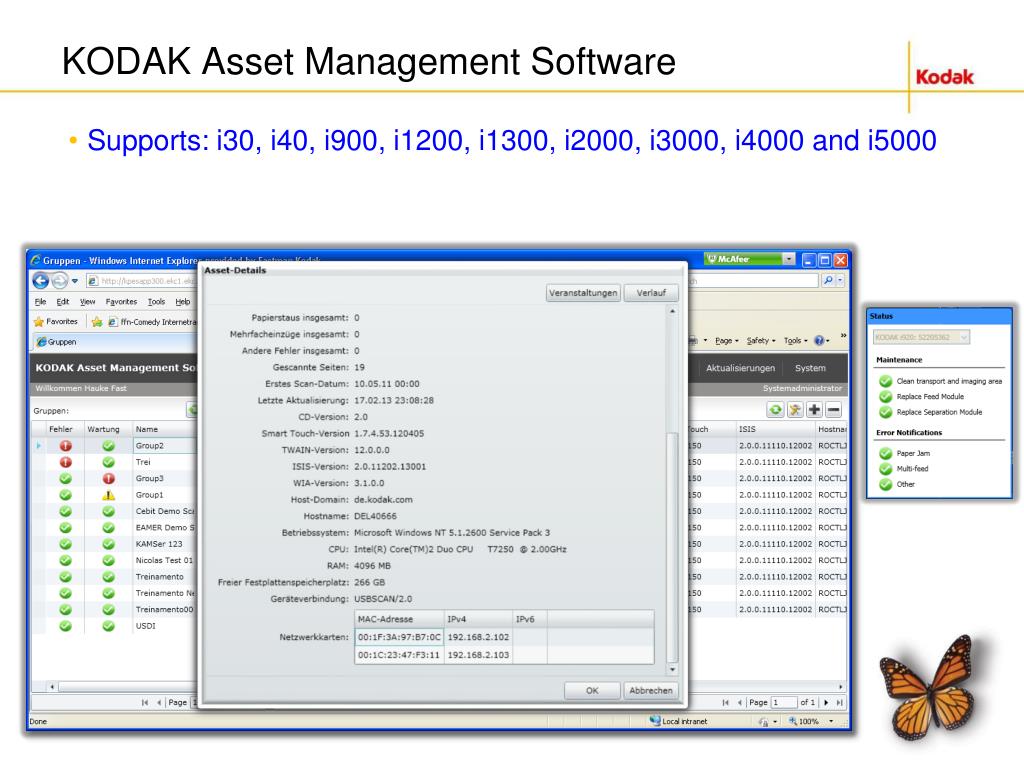The height and width of the screenshot is (768, 1024).
Task: Click the MAC address 00:1F:3A:97:B7:0C cell
Action: click(399, 637)
